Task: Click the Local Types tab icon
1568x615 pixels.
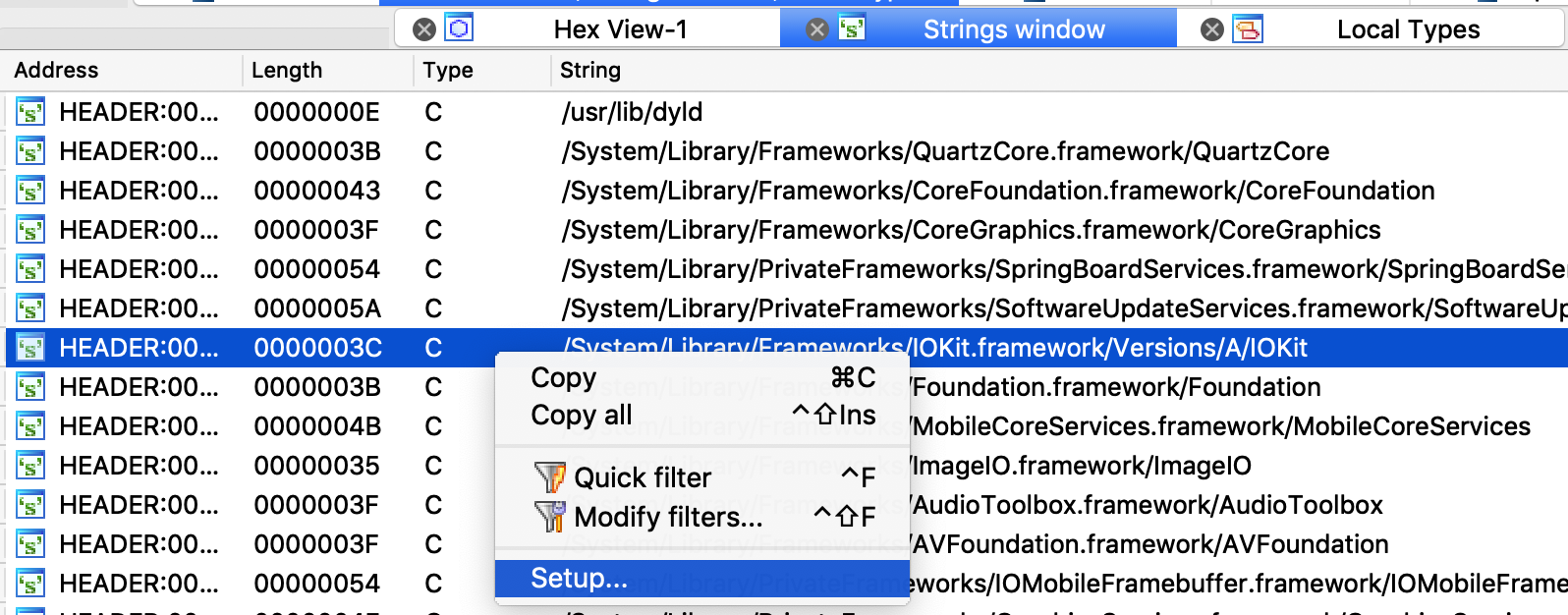Action: [1248, 28]
